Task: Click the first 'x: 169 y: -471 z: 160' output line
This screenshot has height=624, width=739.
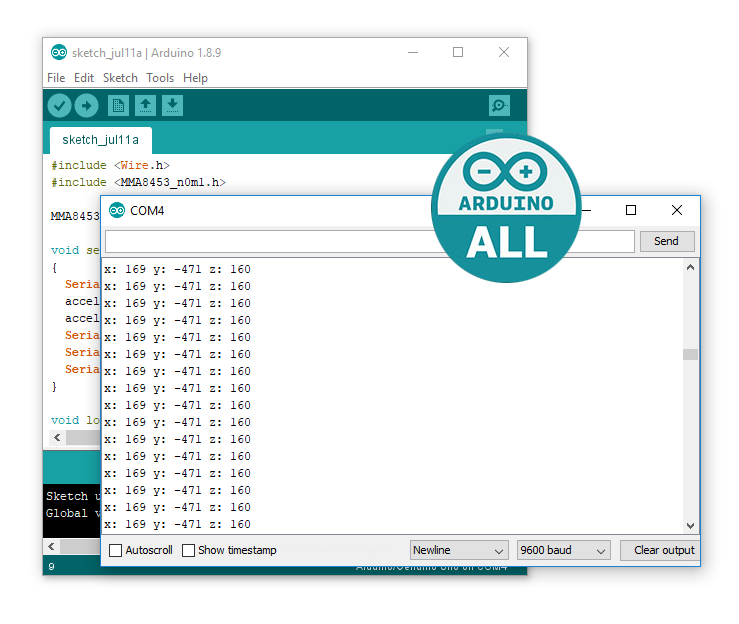Action: pos(177,270)
